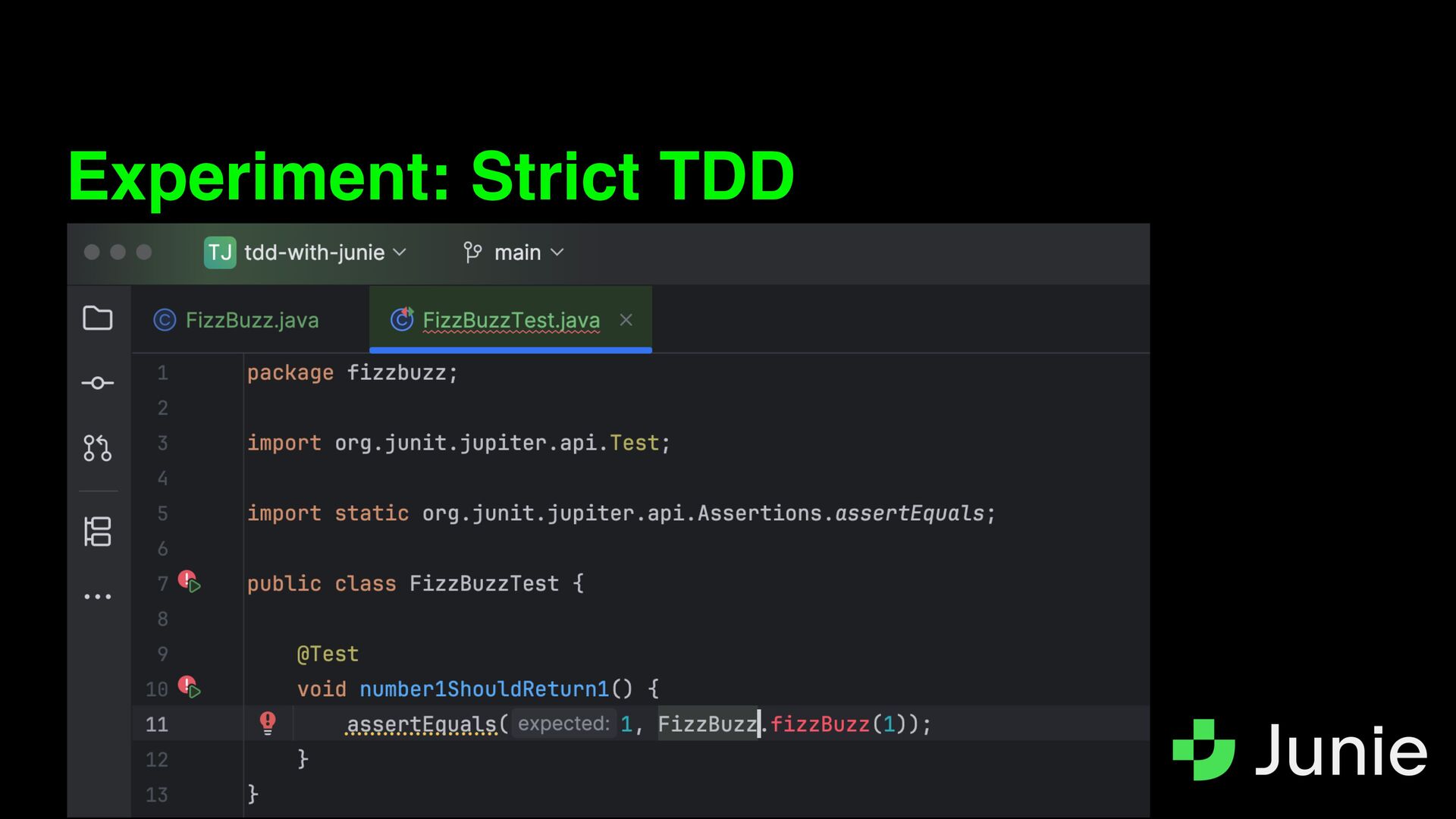This screenshot has width=1456, height=819.
Task: Click the assertEquals call on line 11
Action: tap(421, 724)
